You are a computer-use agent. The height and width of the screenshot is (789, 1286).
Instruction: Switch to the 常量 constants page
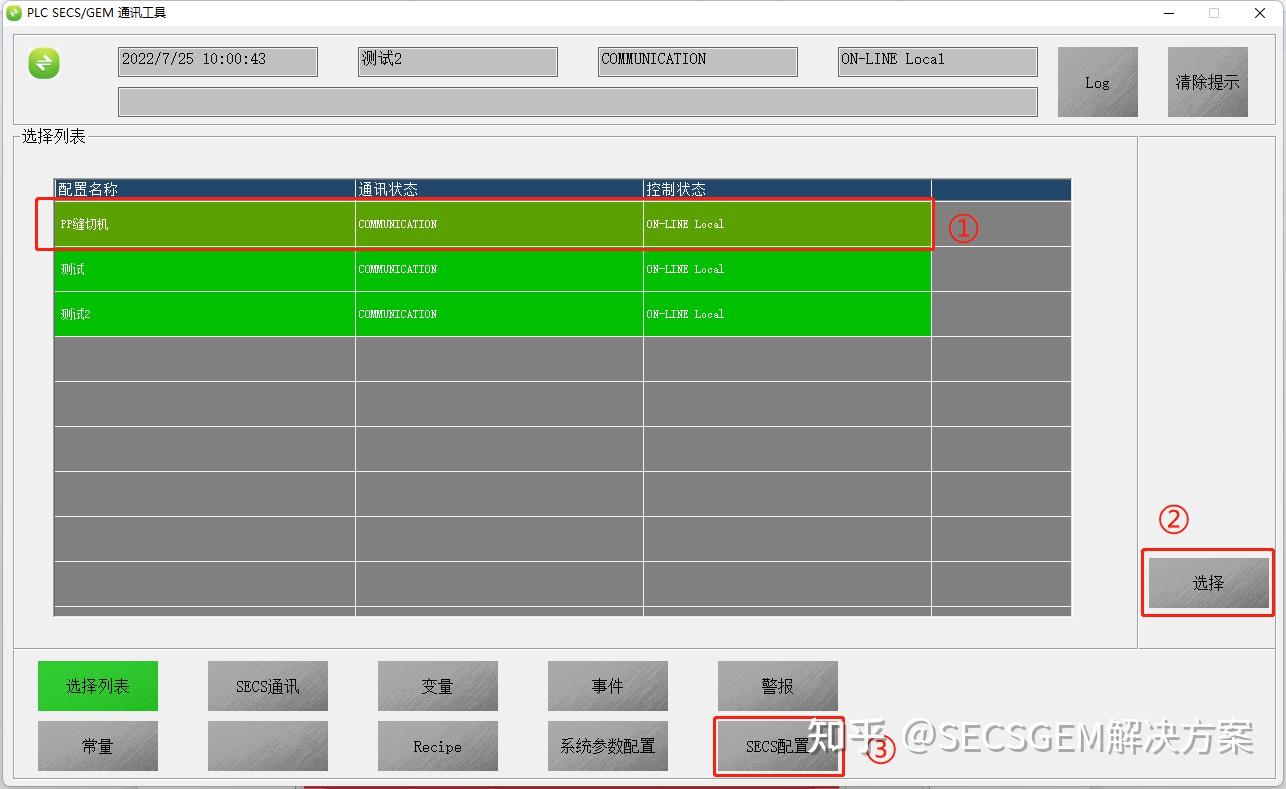97,746
